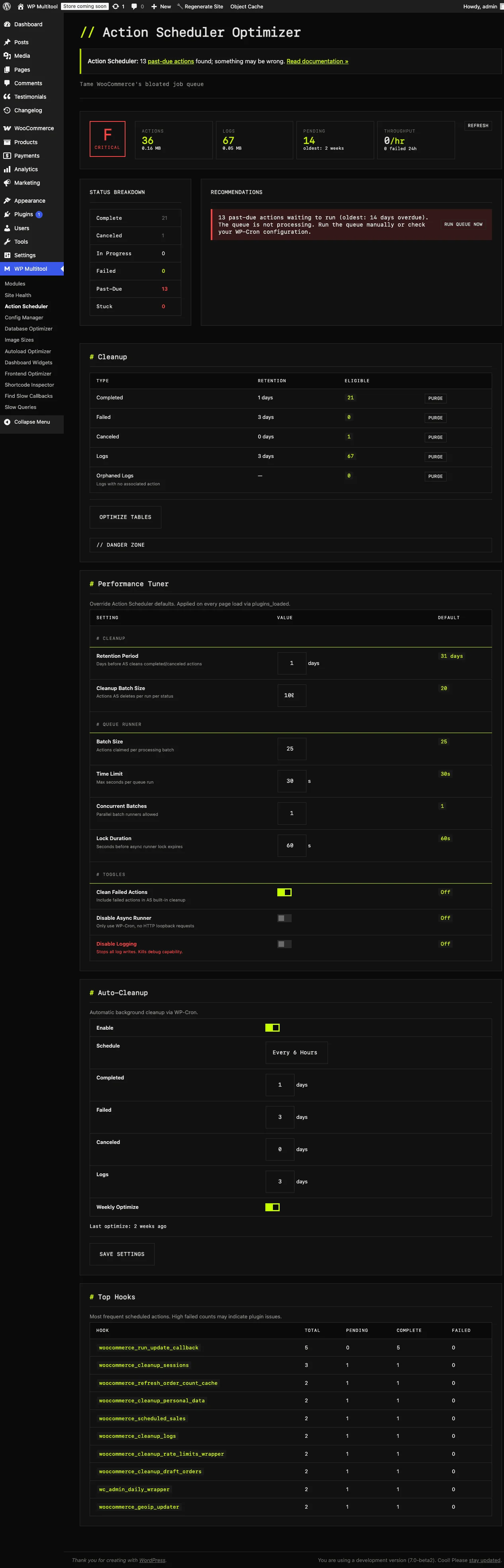Click the Tools wrench icon
The width and height of the screenshot is (504, 1568).
(x=7, y=242)
